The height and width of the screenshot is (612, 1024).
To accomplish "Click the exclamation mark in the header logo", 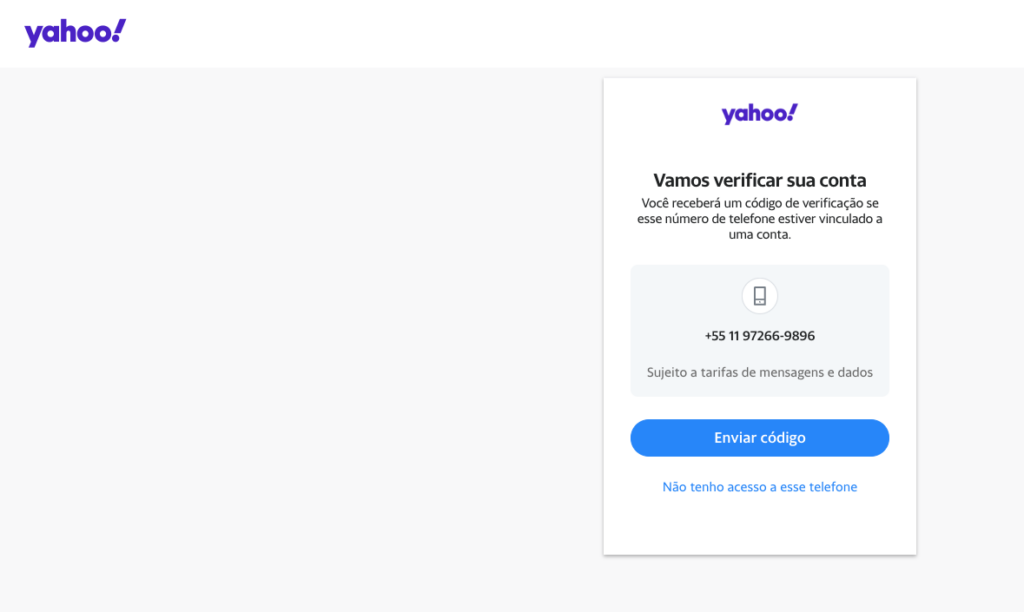I will (118, 28).
